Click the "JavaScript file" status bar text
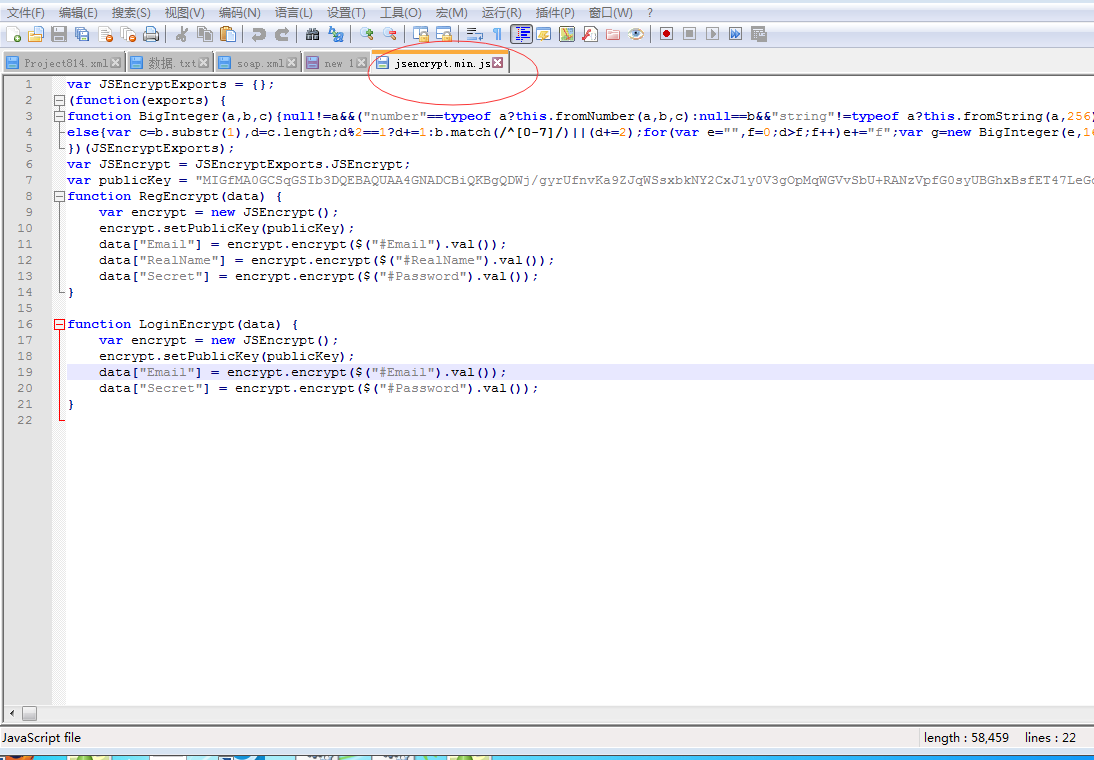This screenshot has height=760, width=1094. 42,738
